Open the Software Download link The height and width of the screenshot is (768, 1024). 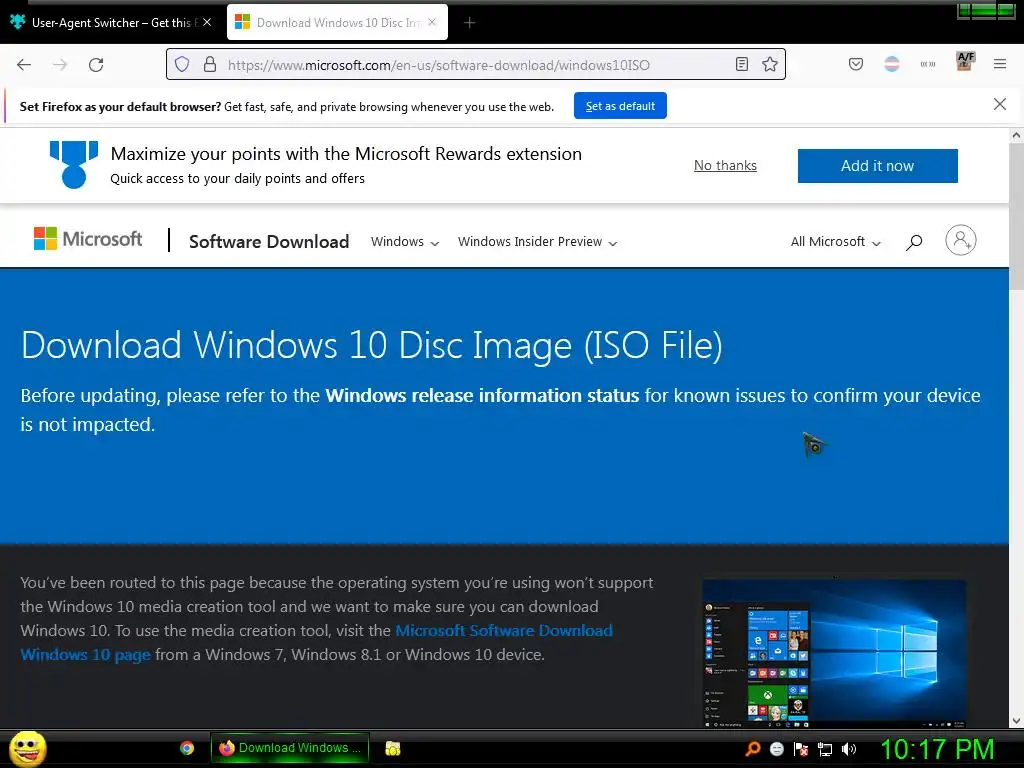pos(269,242)
